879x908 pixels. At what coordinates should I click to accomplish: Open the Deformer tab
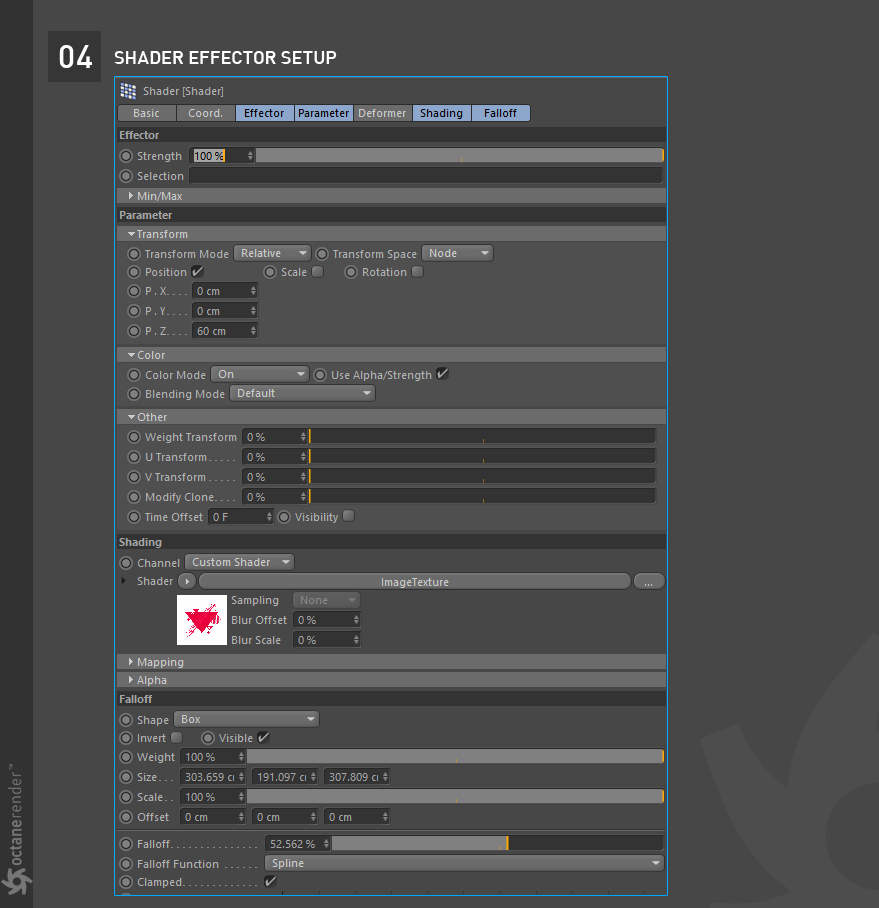point(382,113)
